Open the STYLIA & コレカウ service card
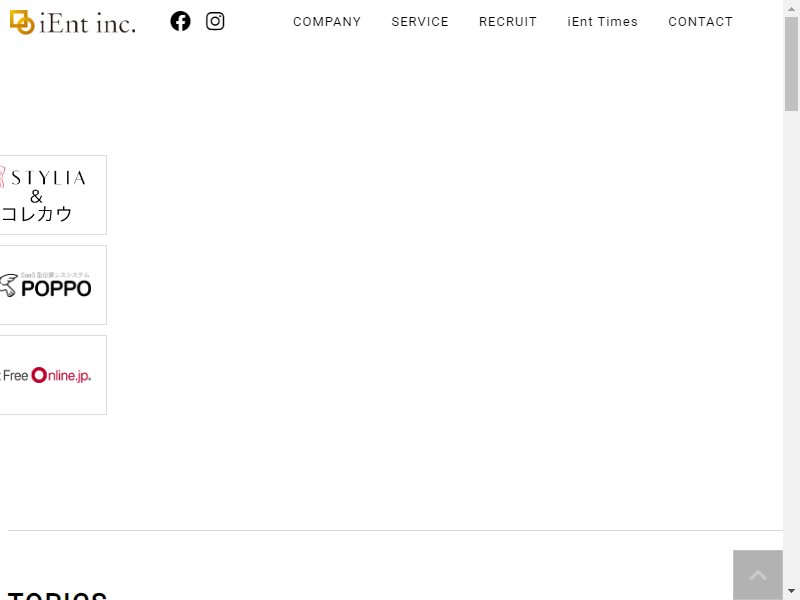The width and height of the screenshot is (800, 600). [x=53, y=195]
